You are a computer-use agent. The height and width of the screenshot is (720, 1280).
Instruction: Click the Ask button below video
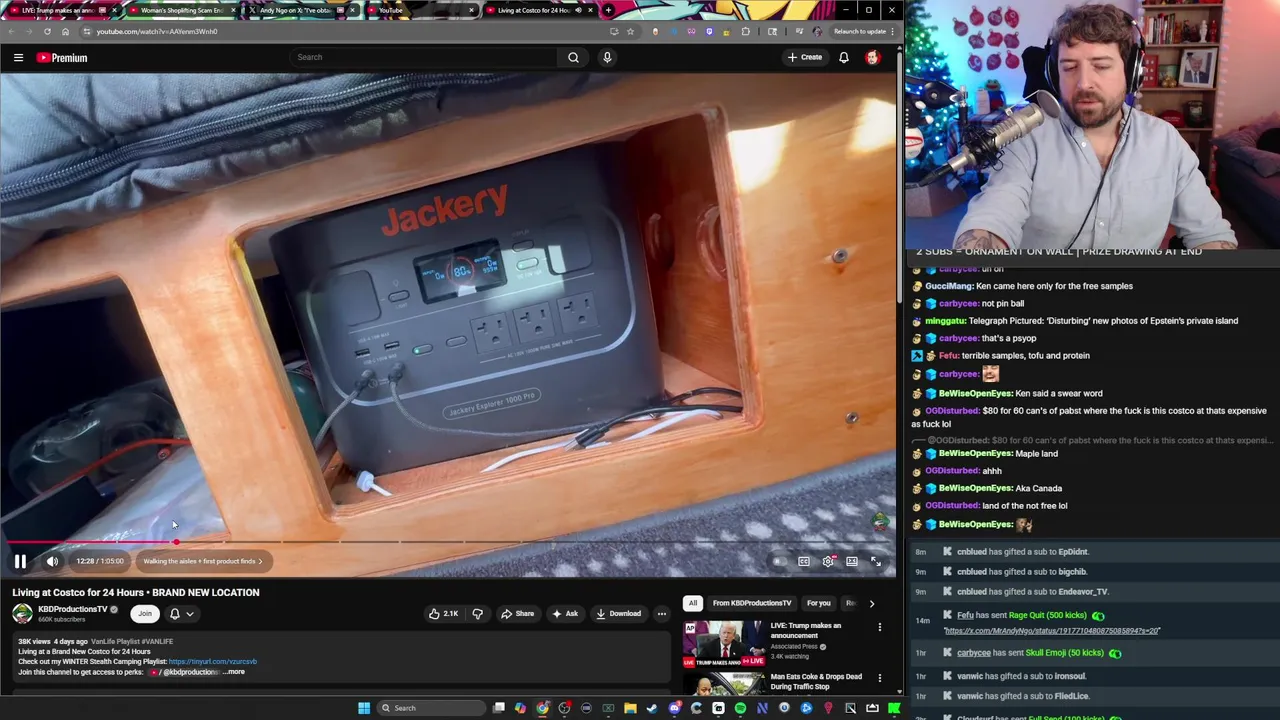click(x=565, y=614)
